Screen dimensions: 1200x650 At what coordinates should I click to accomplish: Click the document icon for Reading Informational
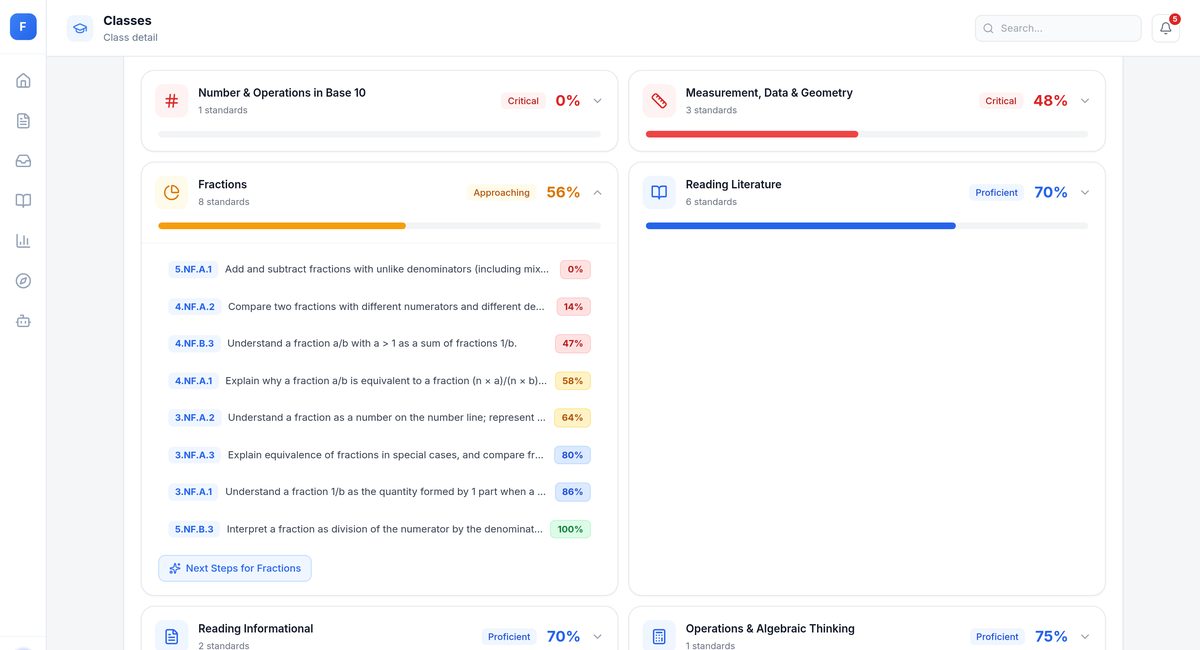click(172, 636)
